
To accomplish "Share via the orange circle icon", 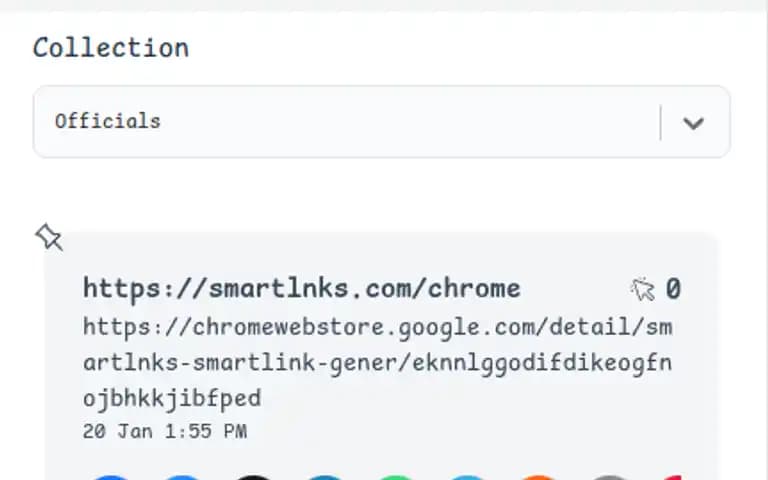I will pos(538,478).
